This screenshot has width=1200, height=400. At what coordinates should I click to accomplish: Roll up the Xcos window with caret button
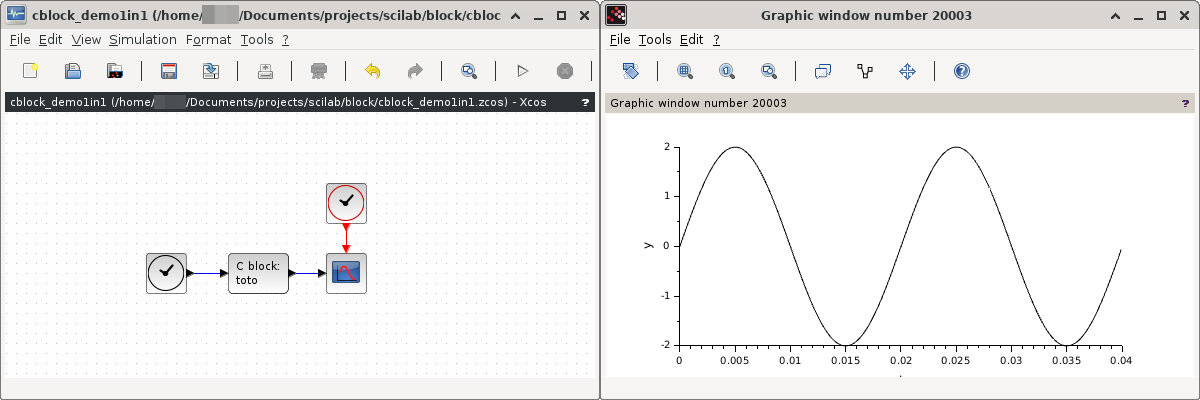[x=514, y=16]
